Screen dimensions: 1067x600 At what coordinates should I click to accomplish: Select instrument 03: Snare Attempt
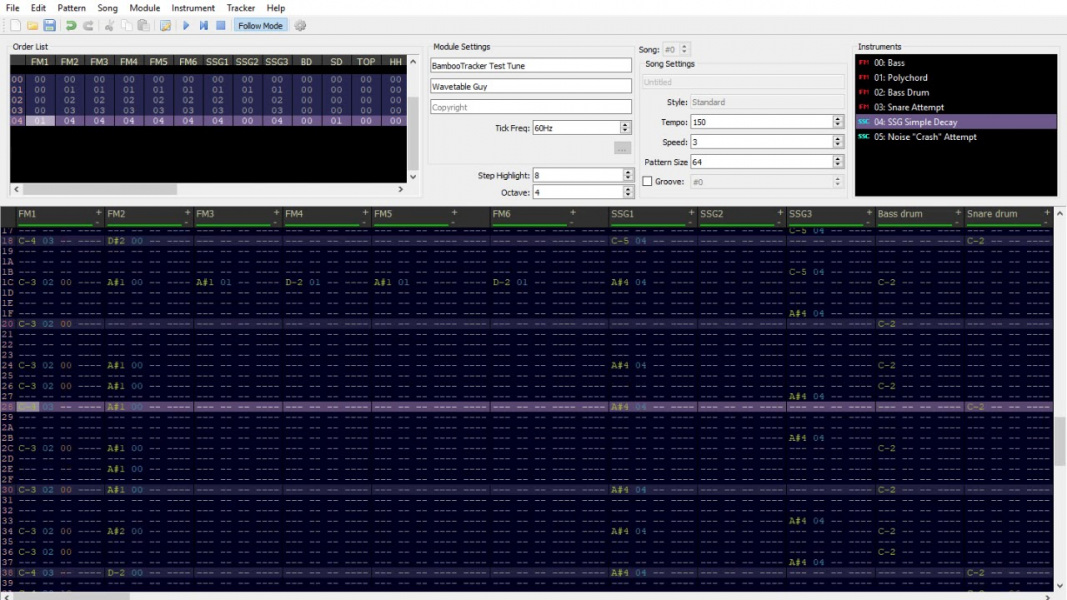point(956,107)
